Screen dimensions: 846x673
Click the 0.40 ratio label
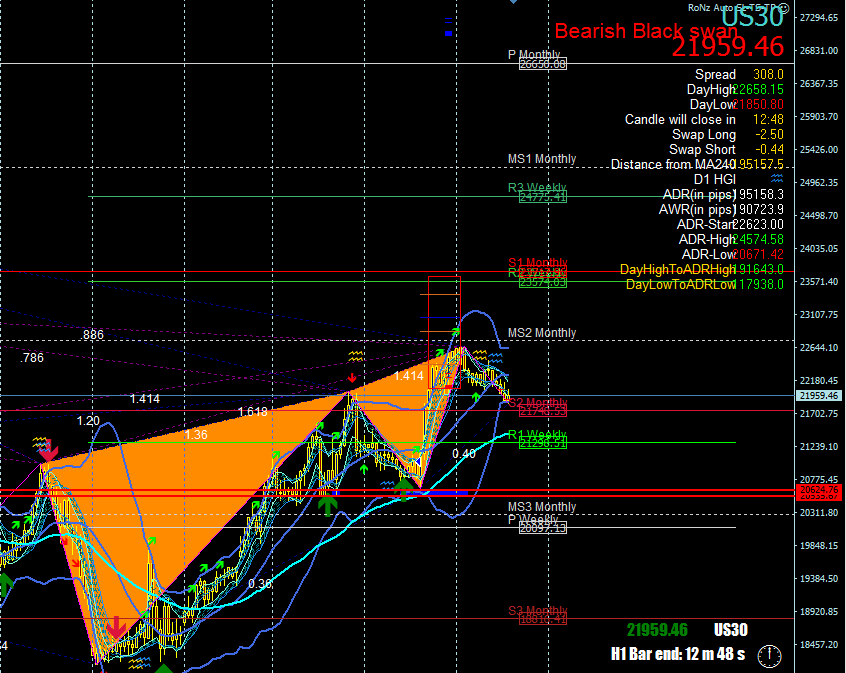pyautogui.click(x=464, y=454)
